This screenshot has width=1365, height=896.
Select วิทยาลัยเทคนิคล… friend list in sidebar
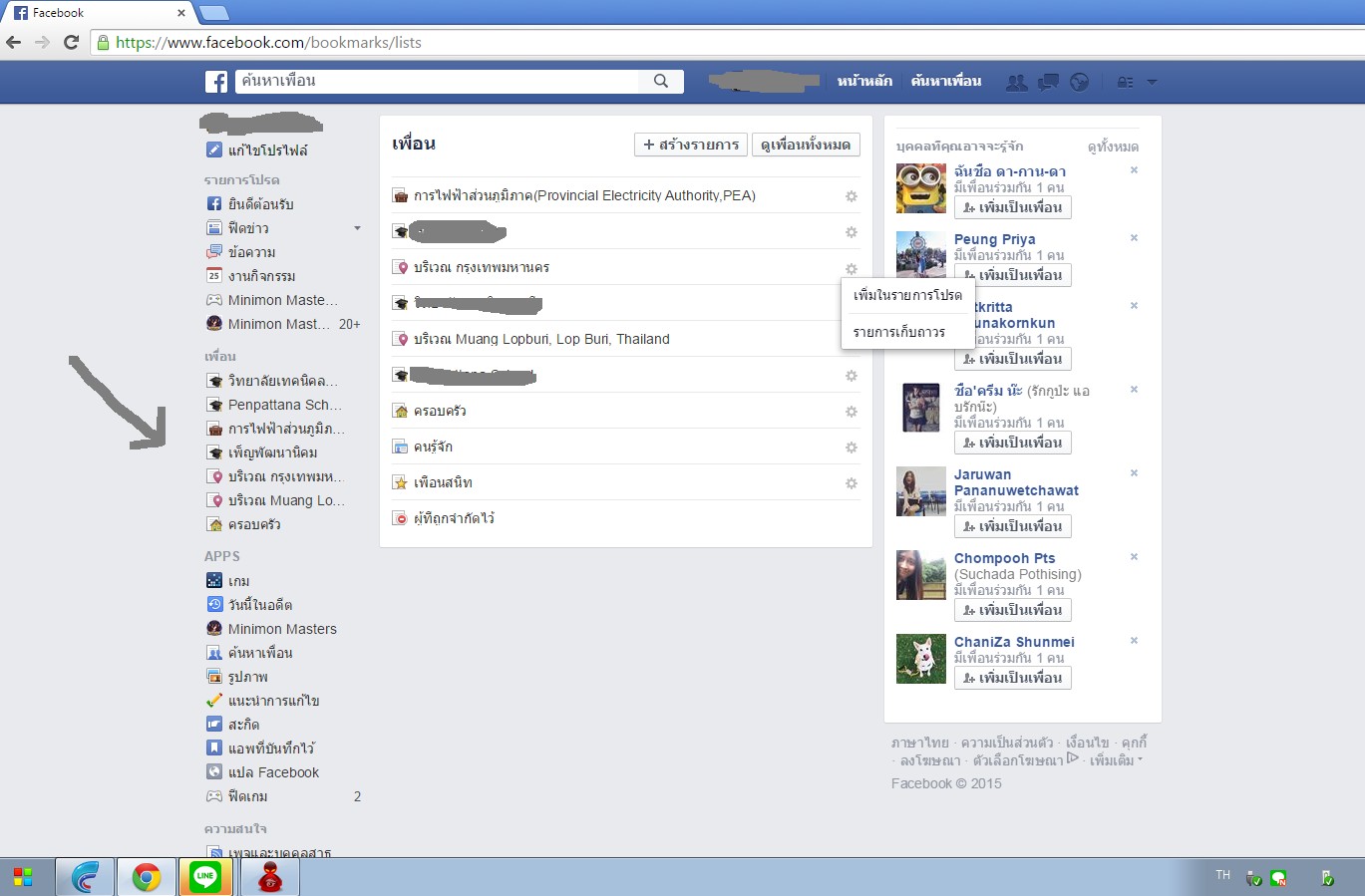283,381
